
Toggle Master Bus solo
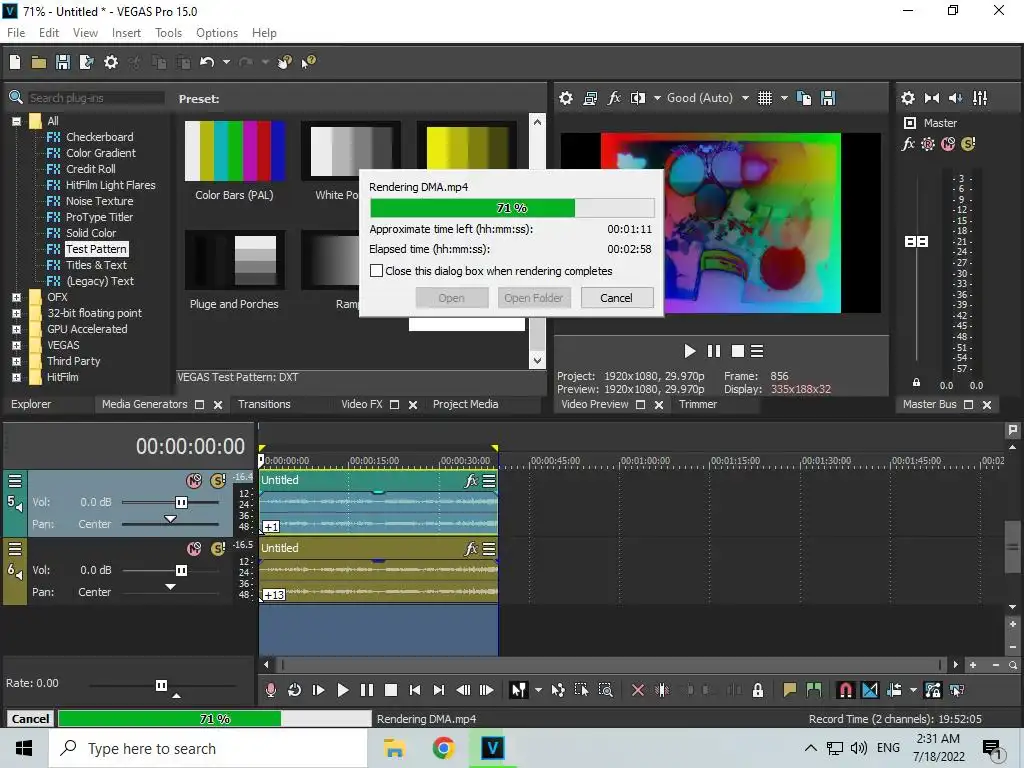point(968,144)
